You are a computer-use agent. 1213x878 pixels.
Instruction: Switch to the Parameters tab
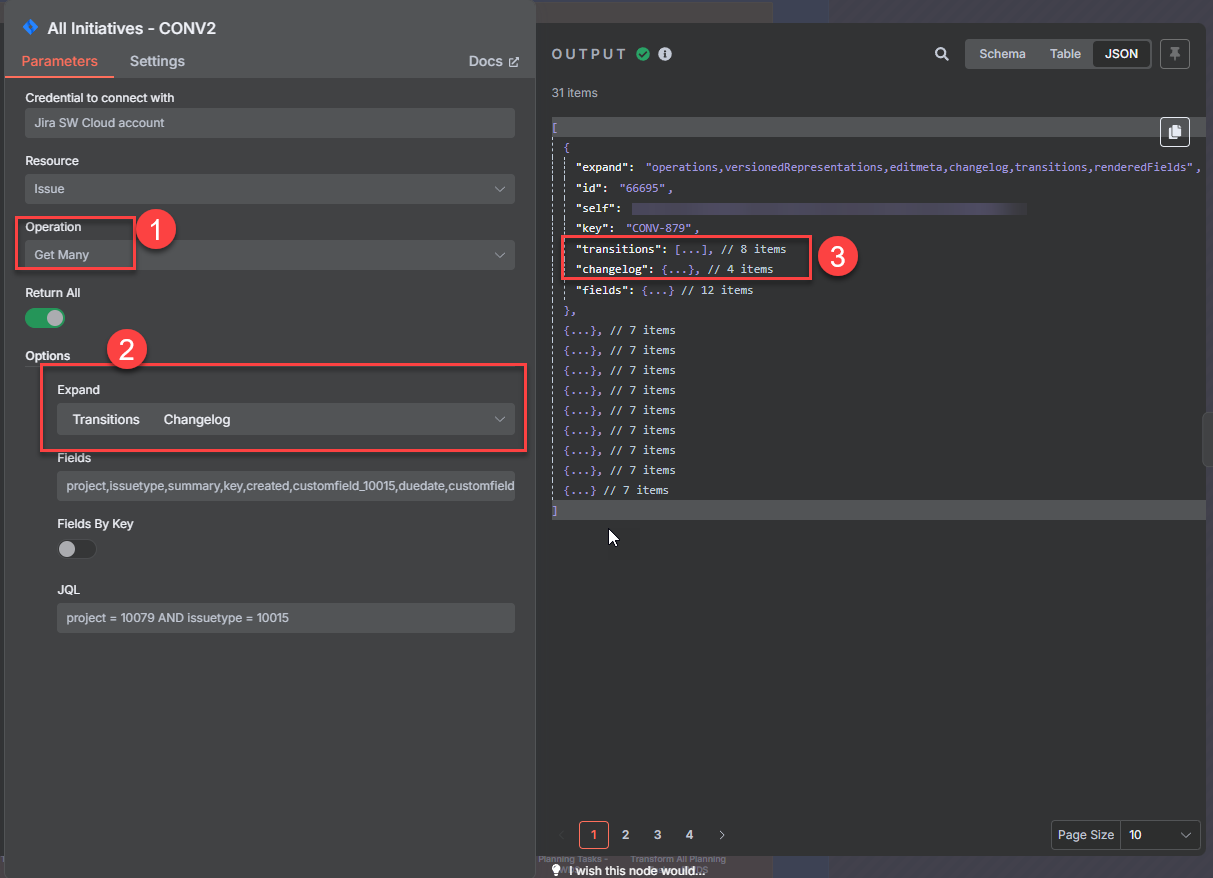(60, 61)
